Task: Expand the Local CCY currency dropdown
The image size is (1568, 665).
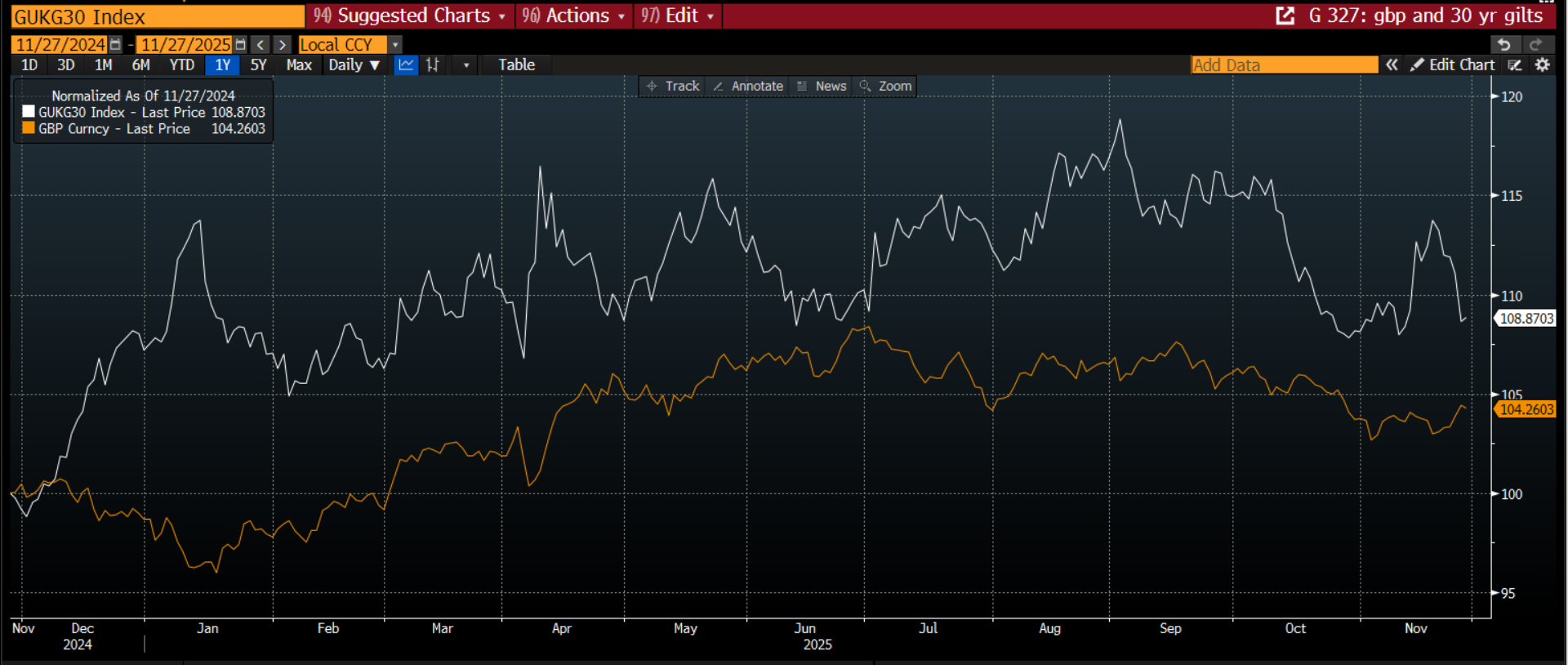Action: point(395,45)
